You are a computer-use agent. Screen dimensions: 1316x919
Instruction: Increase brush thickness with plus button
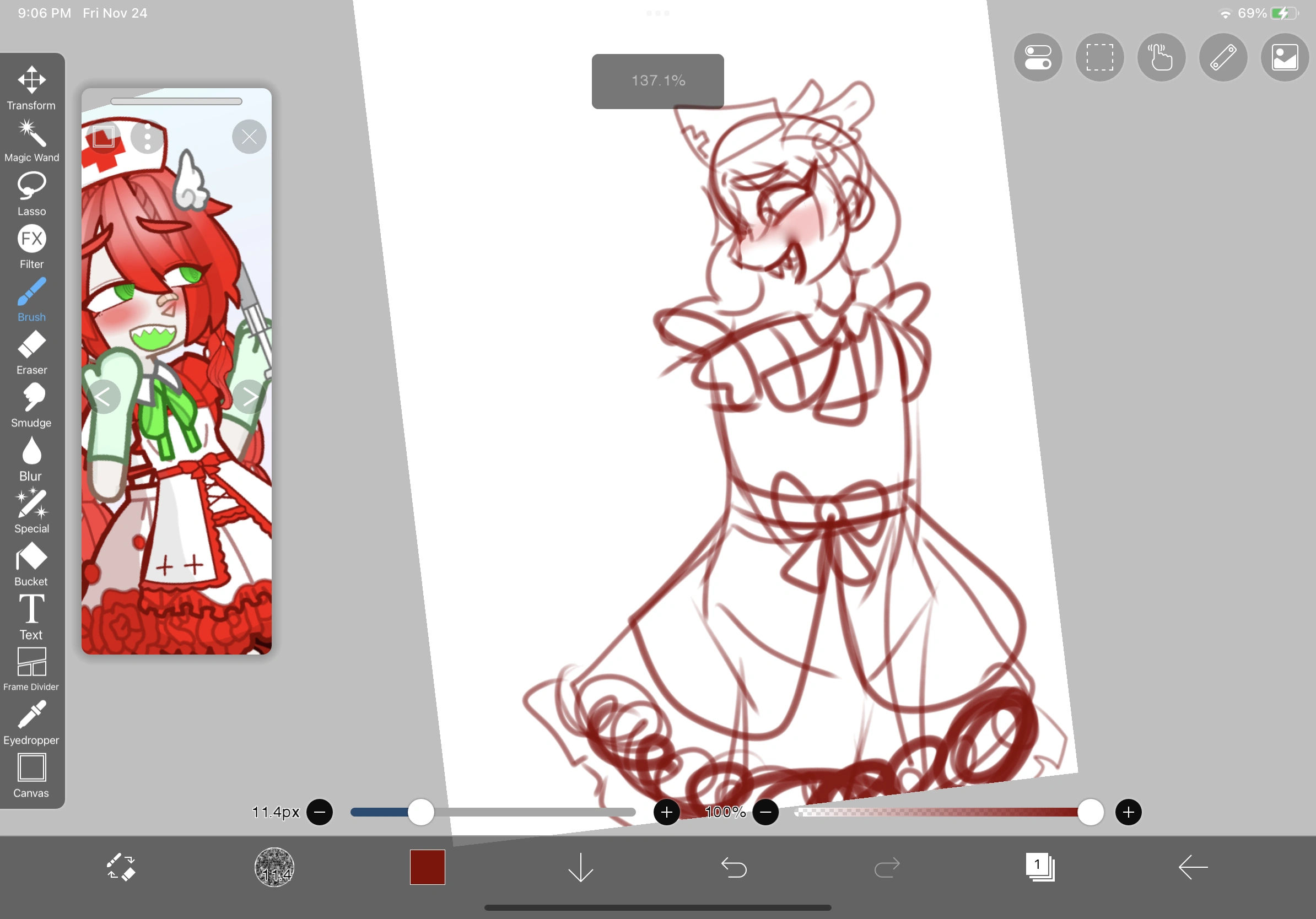666,812
